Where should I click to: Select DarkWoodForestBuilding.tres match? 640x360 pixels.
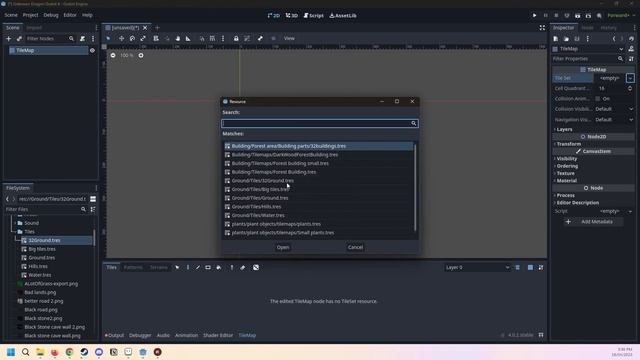tap(318, 155)
